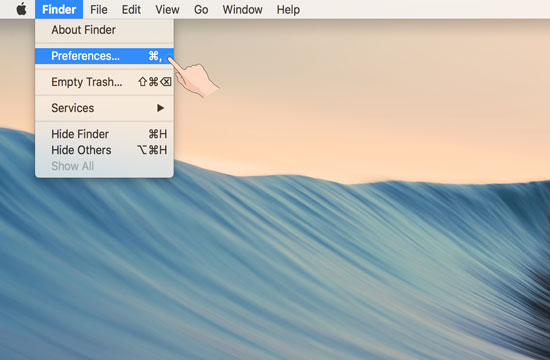This screenshot has height=360, width=550.
Task: Open the Help menu
Action: 288,9
